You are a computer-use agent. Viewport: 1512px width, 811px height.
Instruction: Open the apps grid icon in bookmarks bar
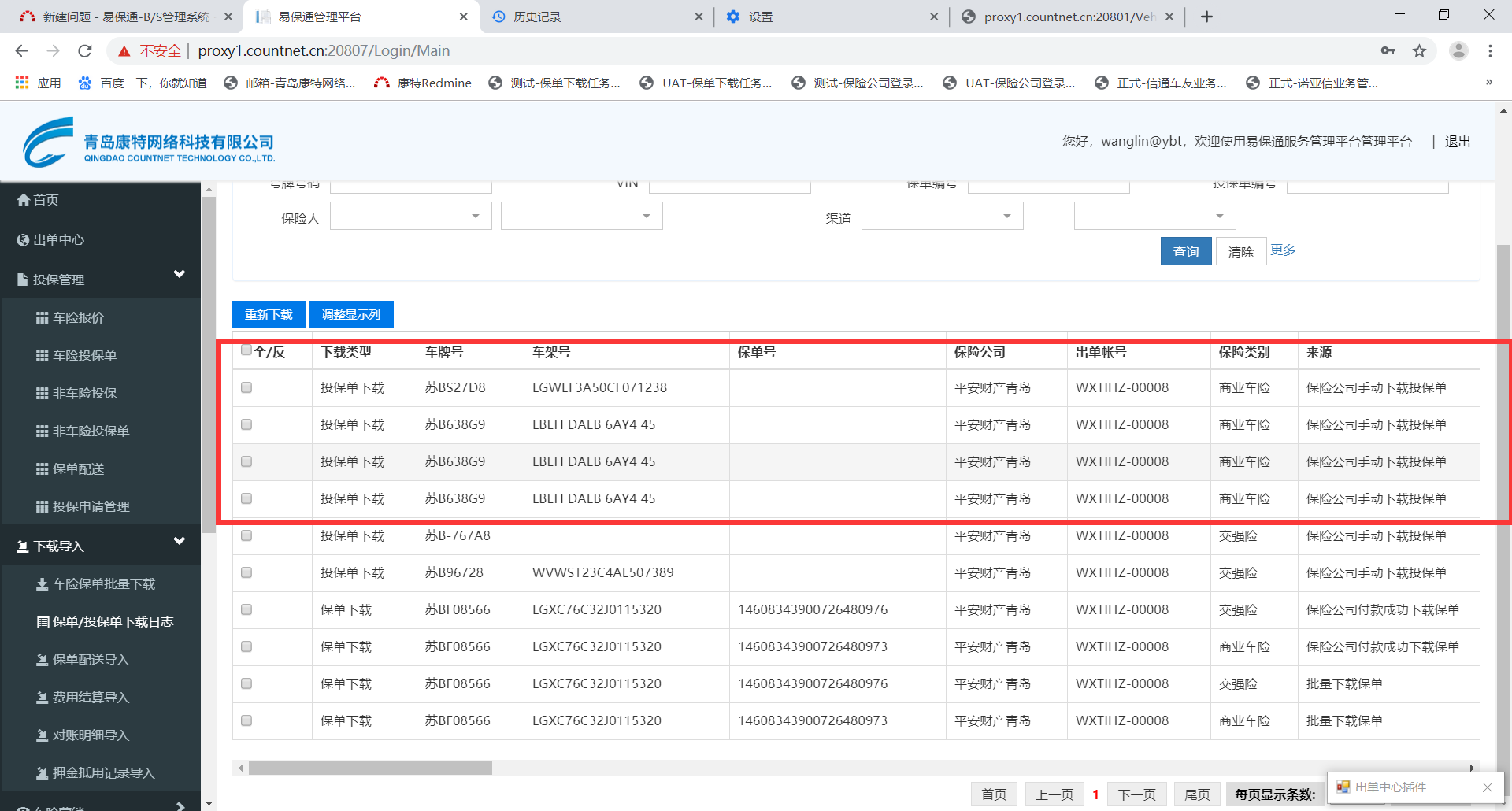(22, 83)
